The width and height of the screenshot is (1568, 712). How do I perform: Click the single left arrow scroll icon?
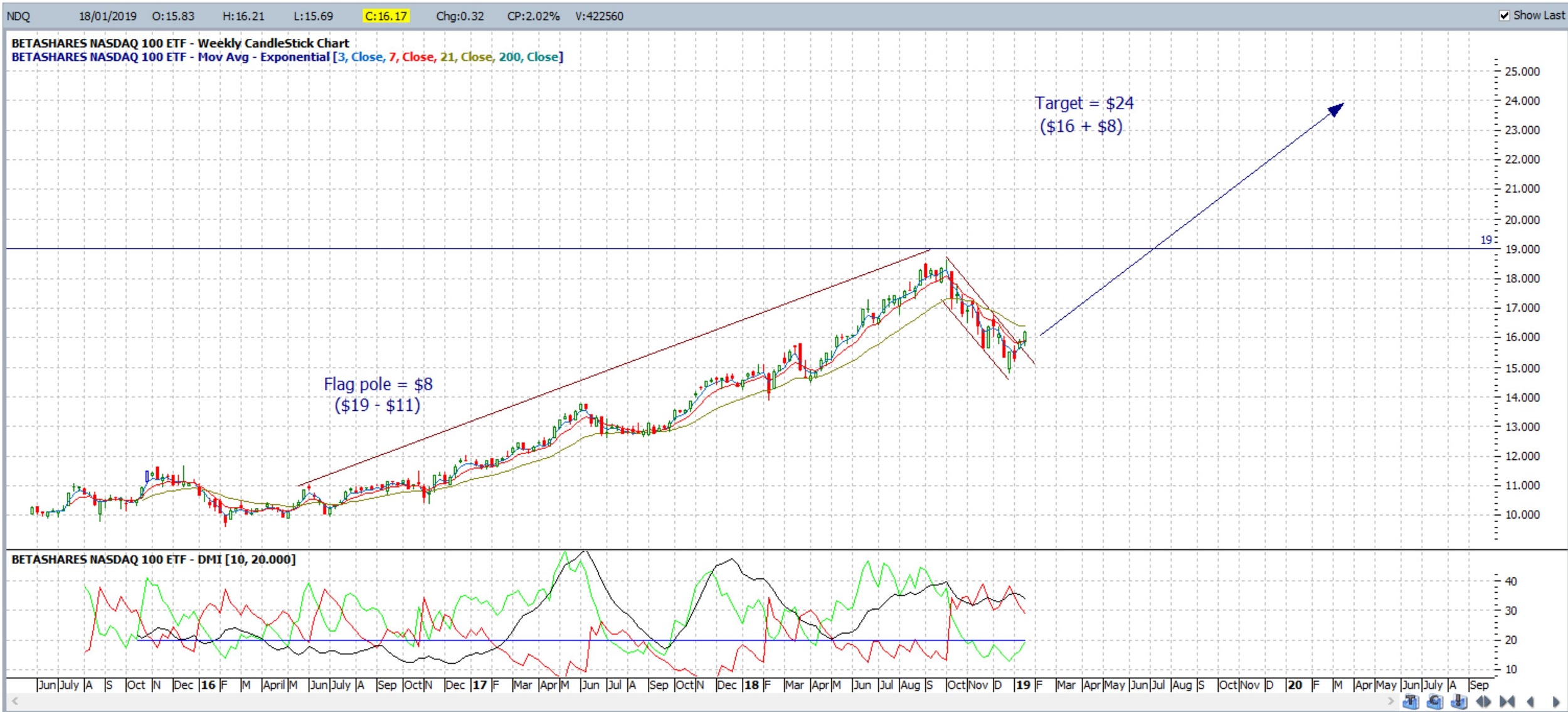click(1531, 702)
